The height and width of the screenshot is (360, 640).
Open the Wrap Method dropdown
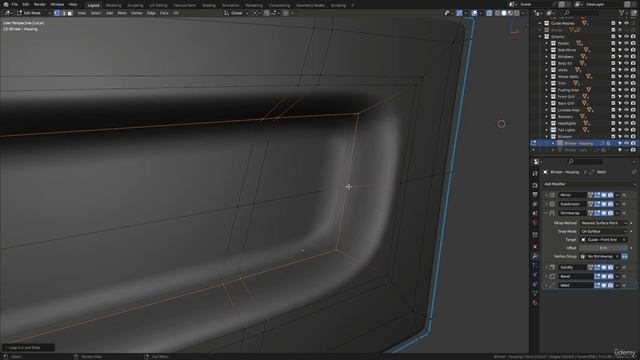(x=604, y=223)
